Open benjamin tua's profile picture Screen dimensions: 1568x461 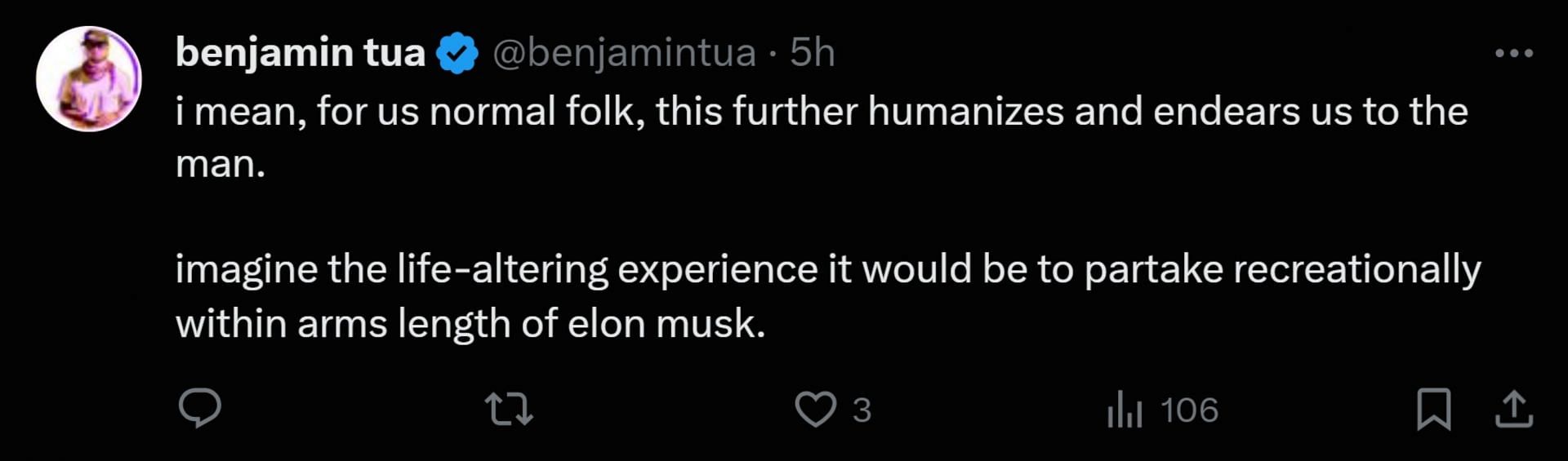(89, 79)
